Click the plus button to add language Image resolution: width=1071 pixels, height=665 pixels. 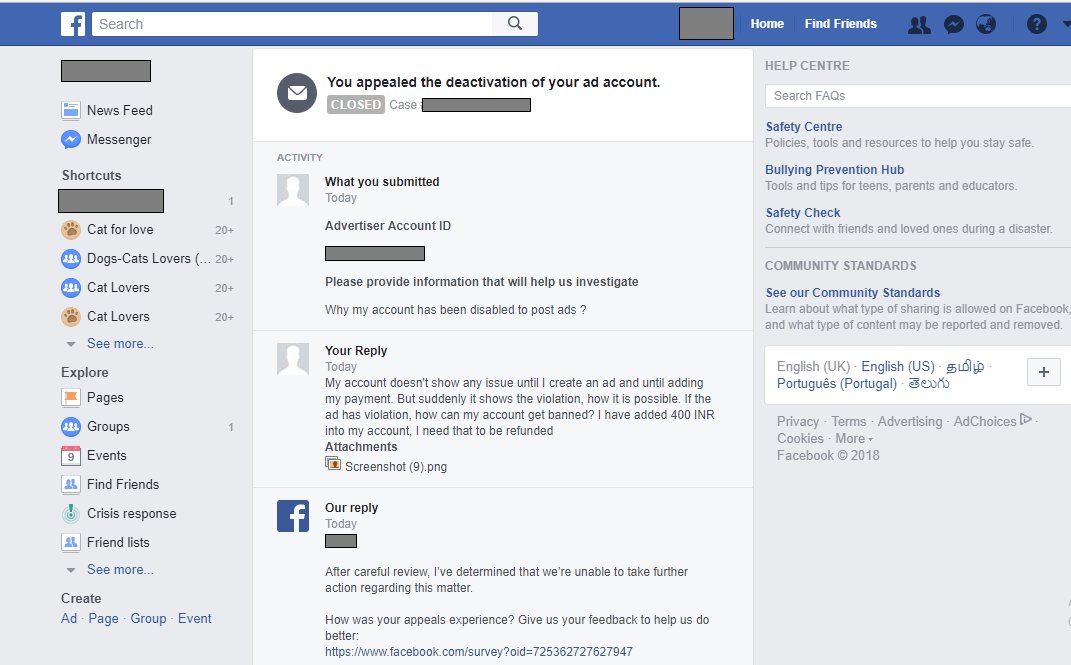pos(1044,372)
